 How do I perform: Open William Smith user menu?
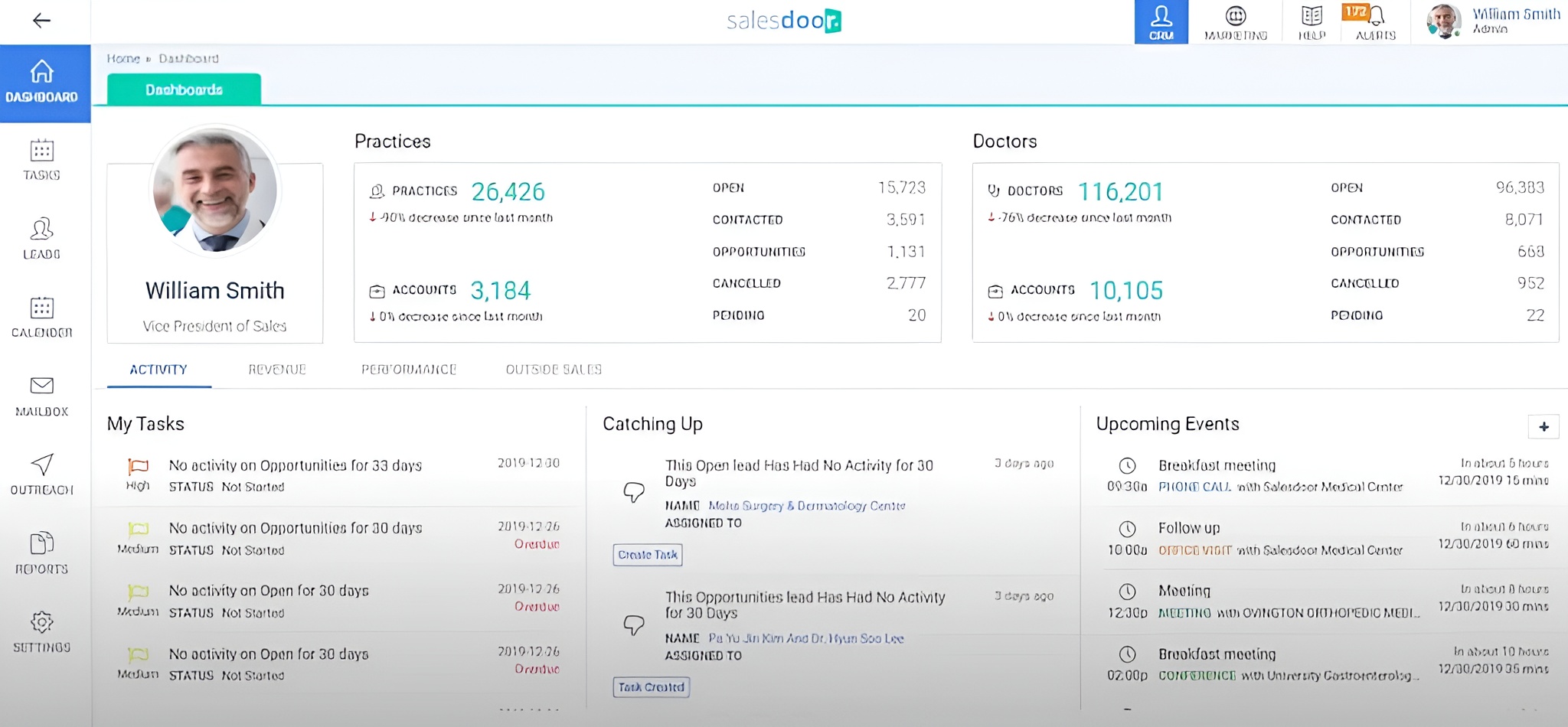[1493, 21]
